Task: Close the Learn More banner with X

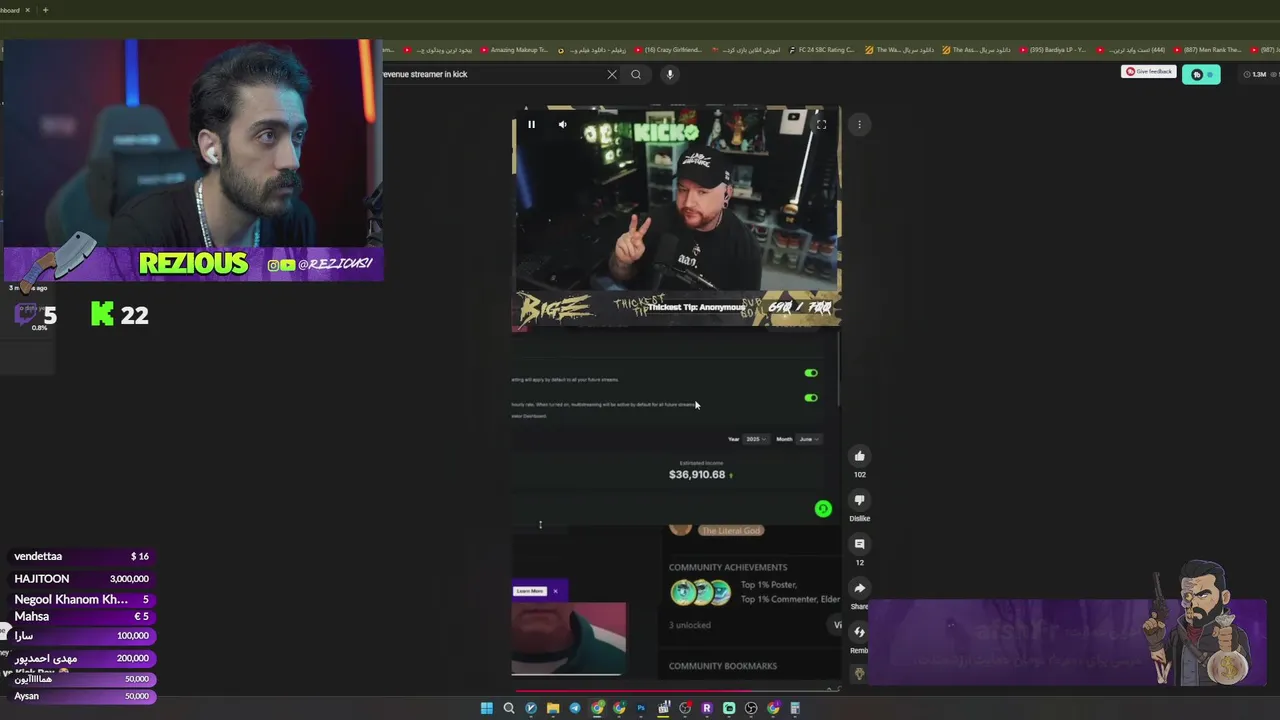Action: (x=555, y=591)
